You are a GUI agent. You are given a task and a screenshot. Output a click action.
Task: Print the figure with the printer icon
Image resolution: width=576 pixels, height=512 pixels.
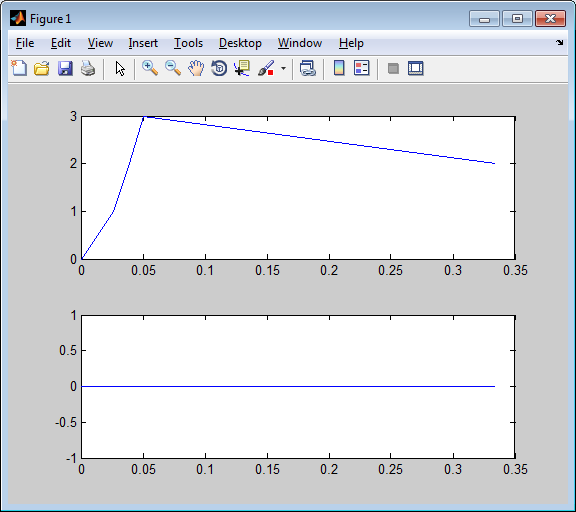pos(88,68)
